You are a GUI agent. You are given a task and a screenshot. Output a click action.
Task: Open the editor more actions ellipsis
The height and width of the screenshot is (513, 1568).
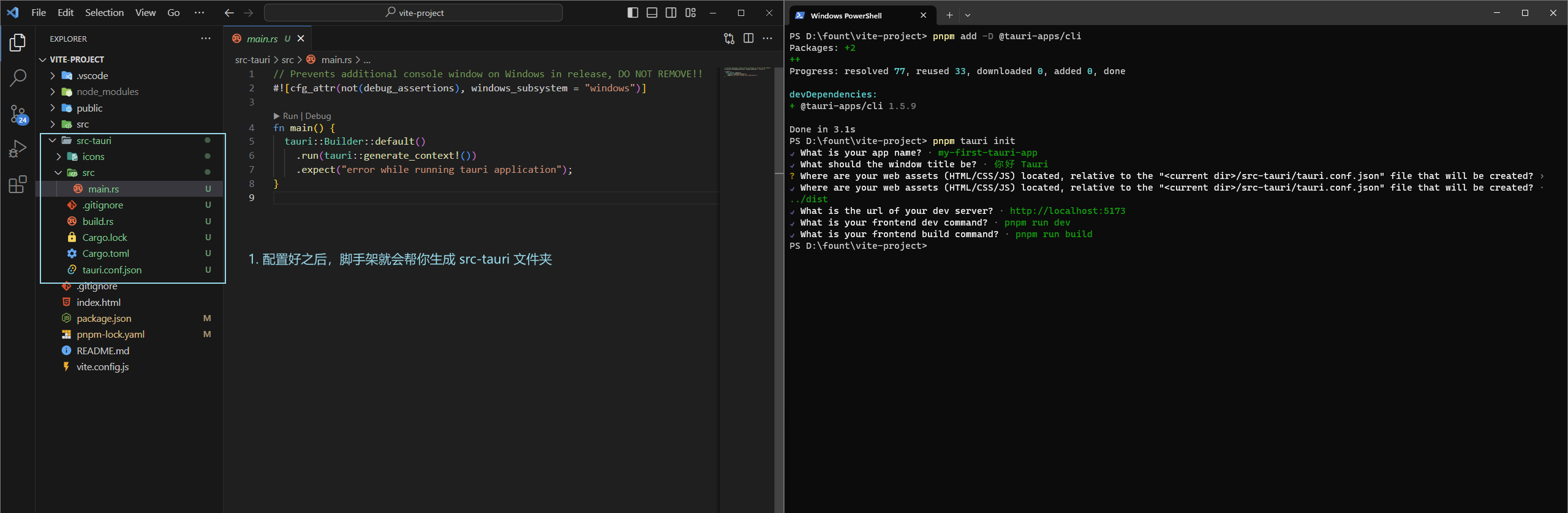[x=767, y=39]
